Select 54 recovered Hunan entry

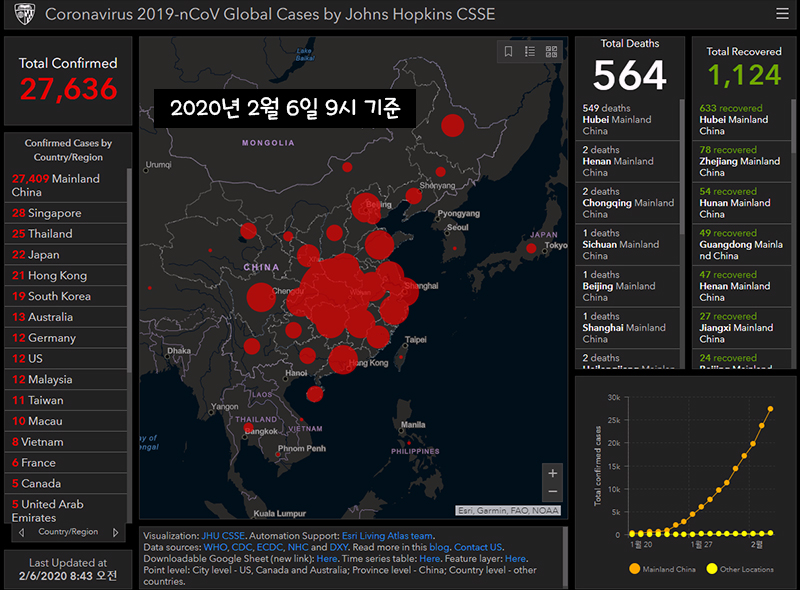(x=742, y=203)
